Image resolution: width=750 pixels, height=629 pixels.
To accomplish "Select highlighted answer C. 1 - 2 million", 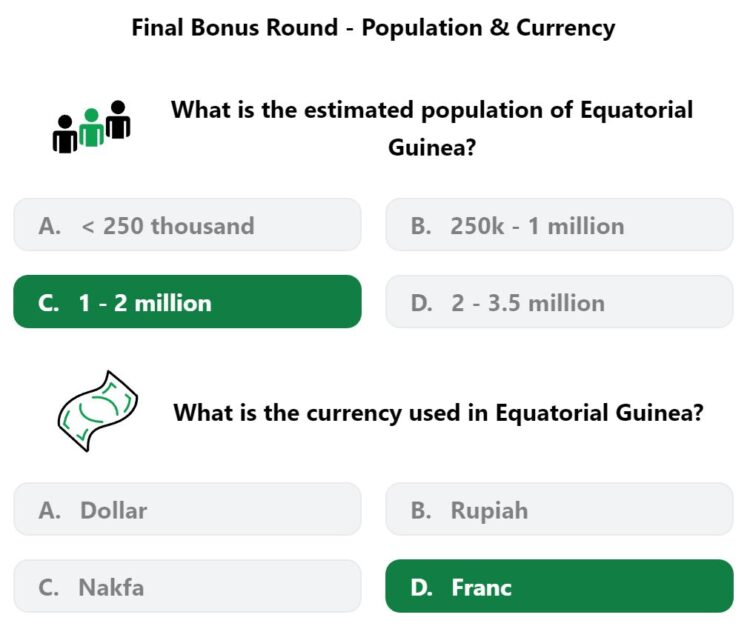I will [x=188, y=302].
